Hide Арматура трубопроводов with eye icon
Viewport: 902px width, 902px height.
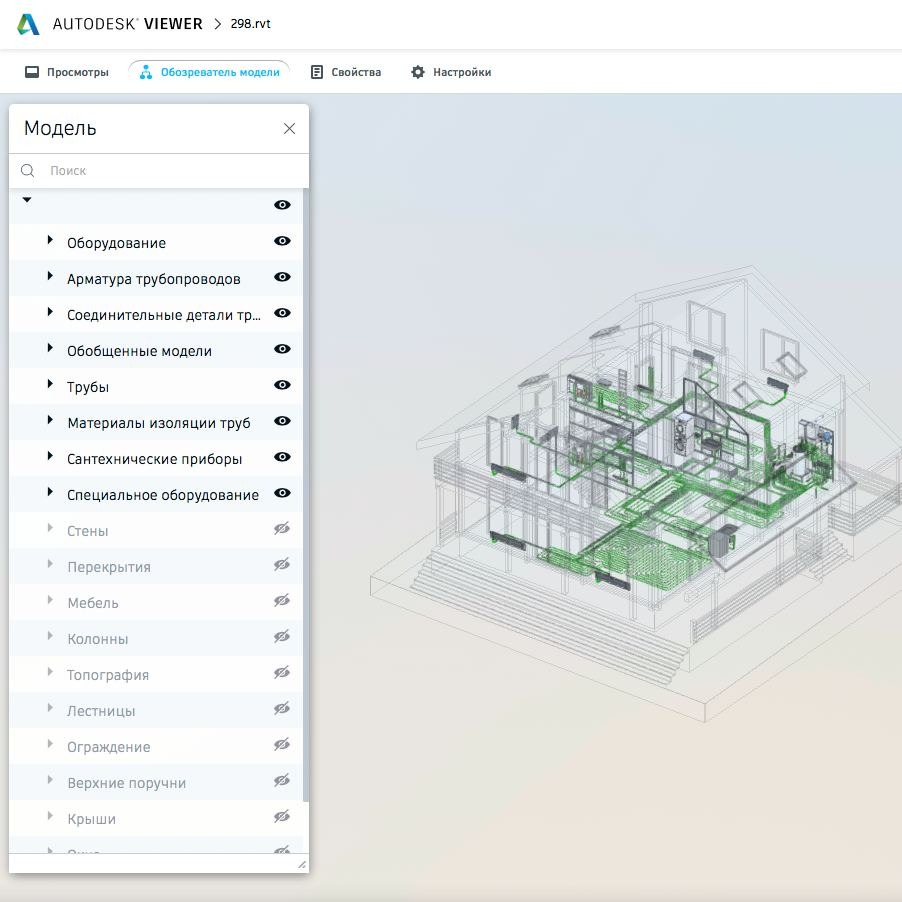pyautogui.click(x=282, y=277)
